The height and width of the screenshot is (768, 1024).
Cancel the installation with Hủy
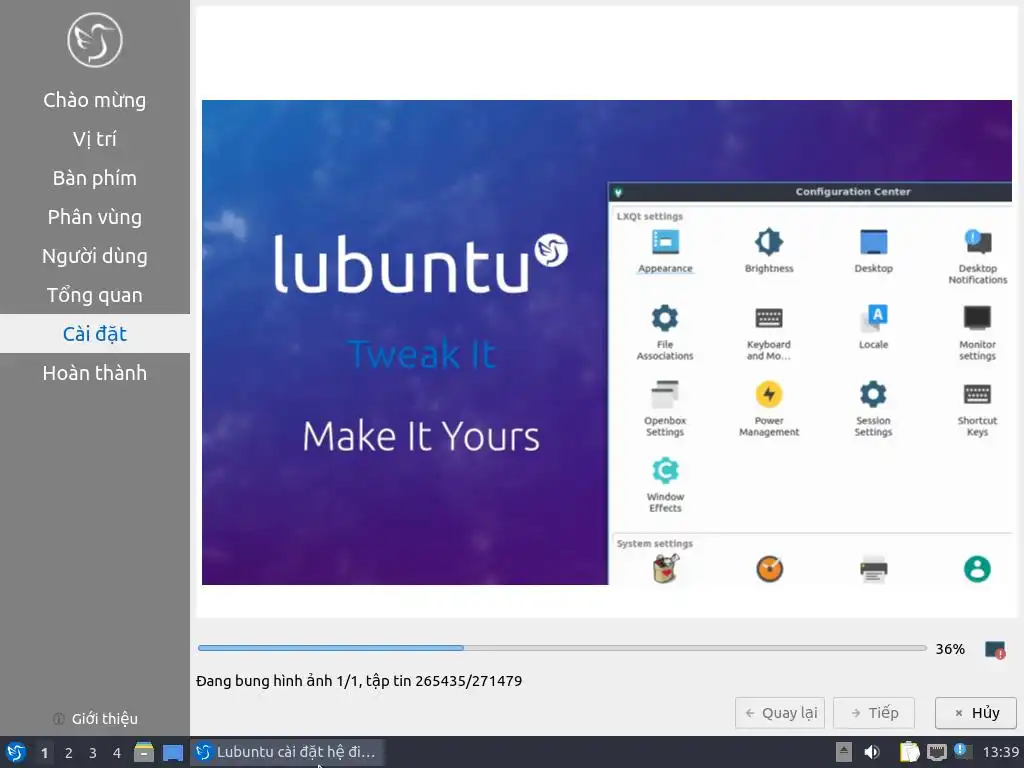[976, 713]
